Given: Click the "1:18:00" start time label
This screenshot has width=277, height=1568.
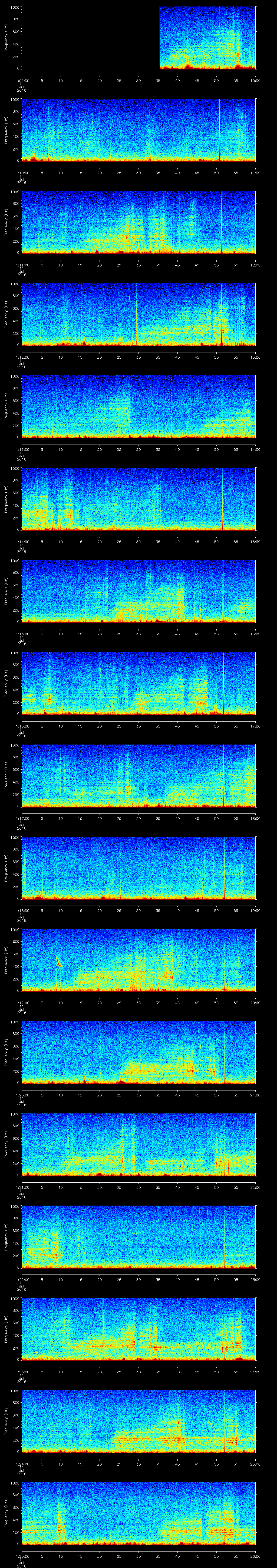Looking at the screenshot, I should [x=22, y=910].
